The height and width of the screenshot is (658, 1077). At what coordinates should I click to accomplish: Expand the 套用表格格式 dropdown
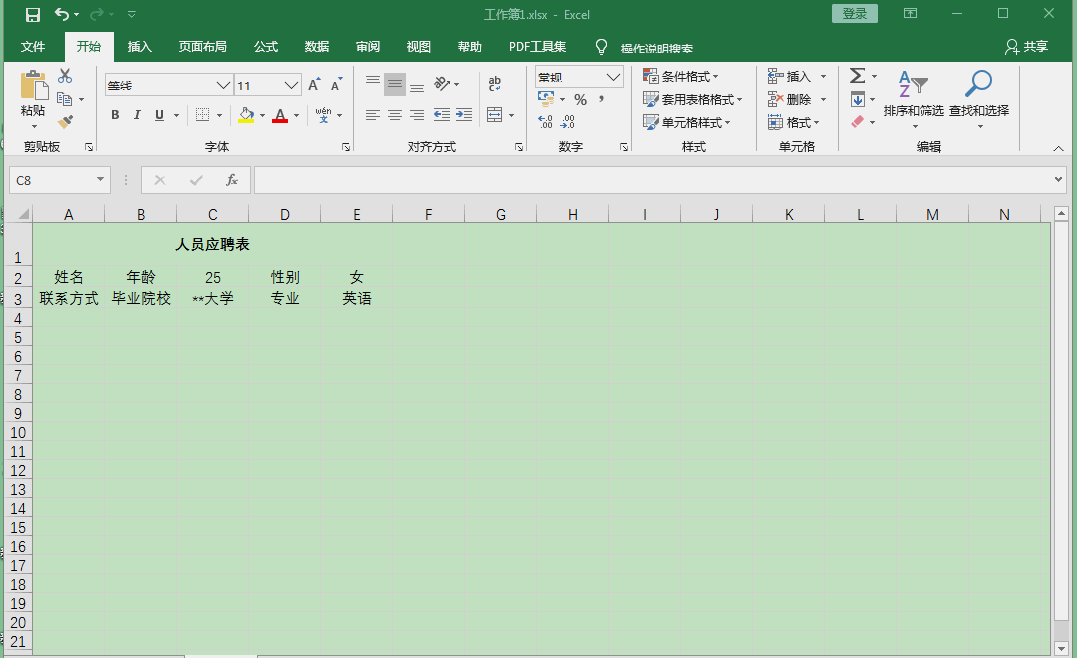(740, 100)
